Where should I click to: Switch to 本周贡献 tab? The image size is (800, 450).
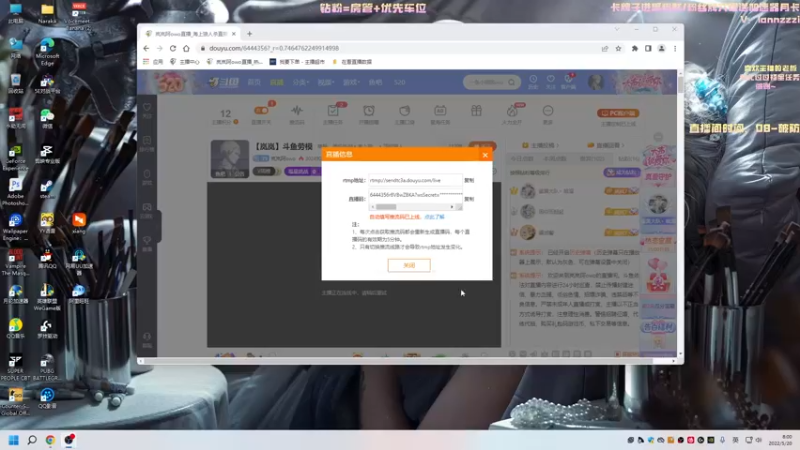(x=555, y=159)
